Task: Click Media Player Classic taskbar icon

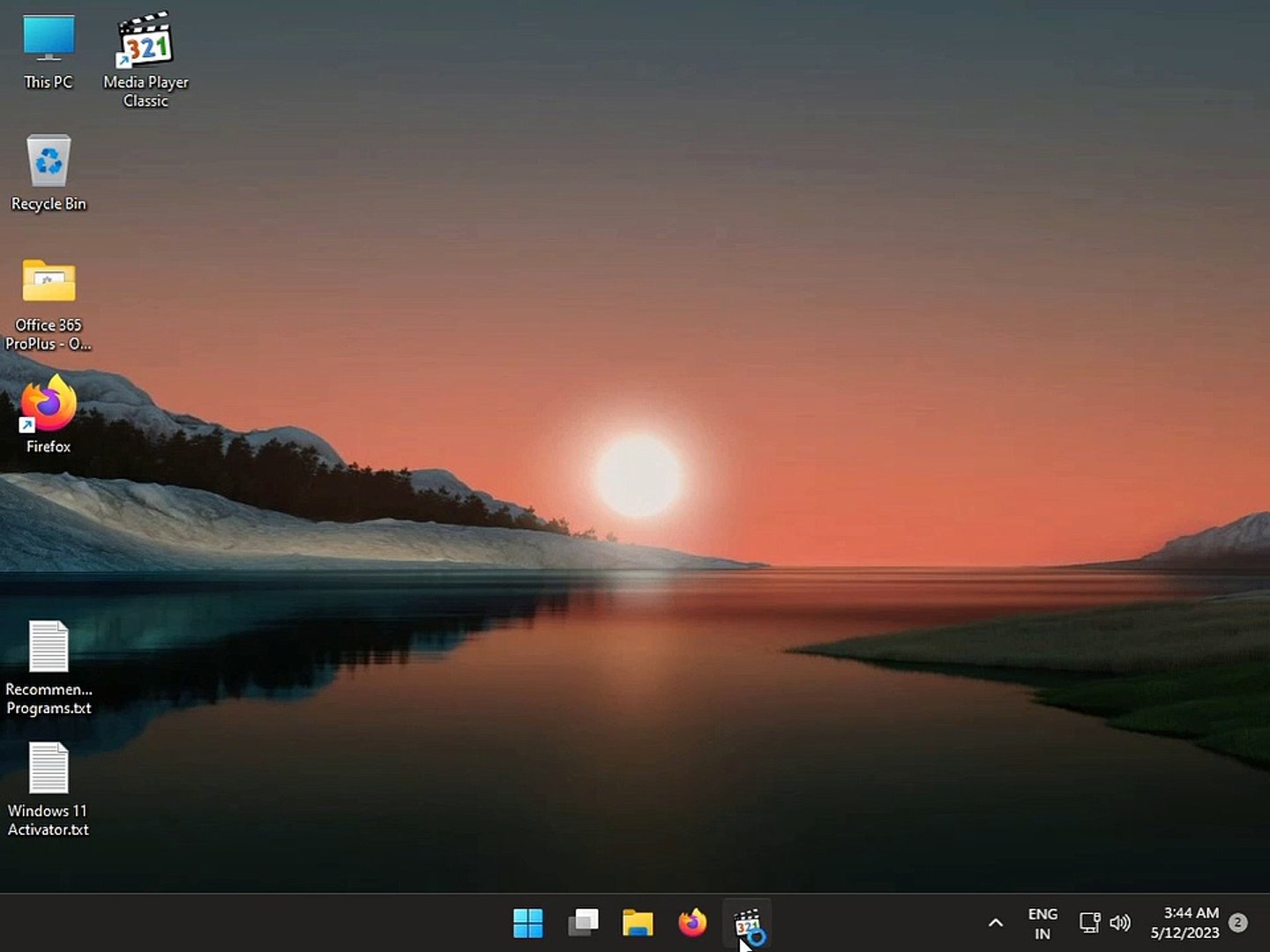Action: tap(747, 923)
